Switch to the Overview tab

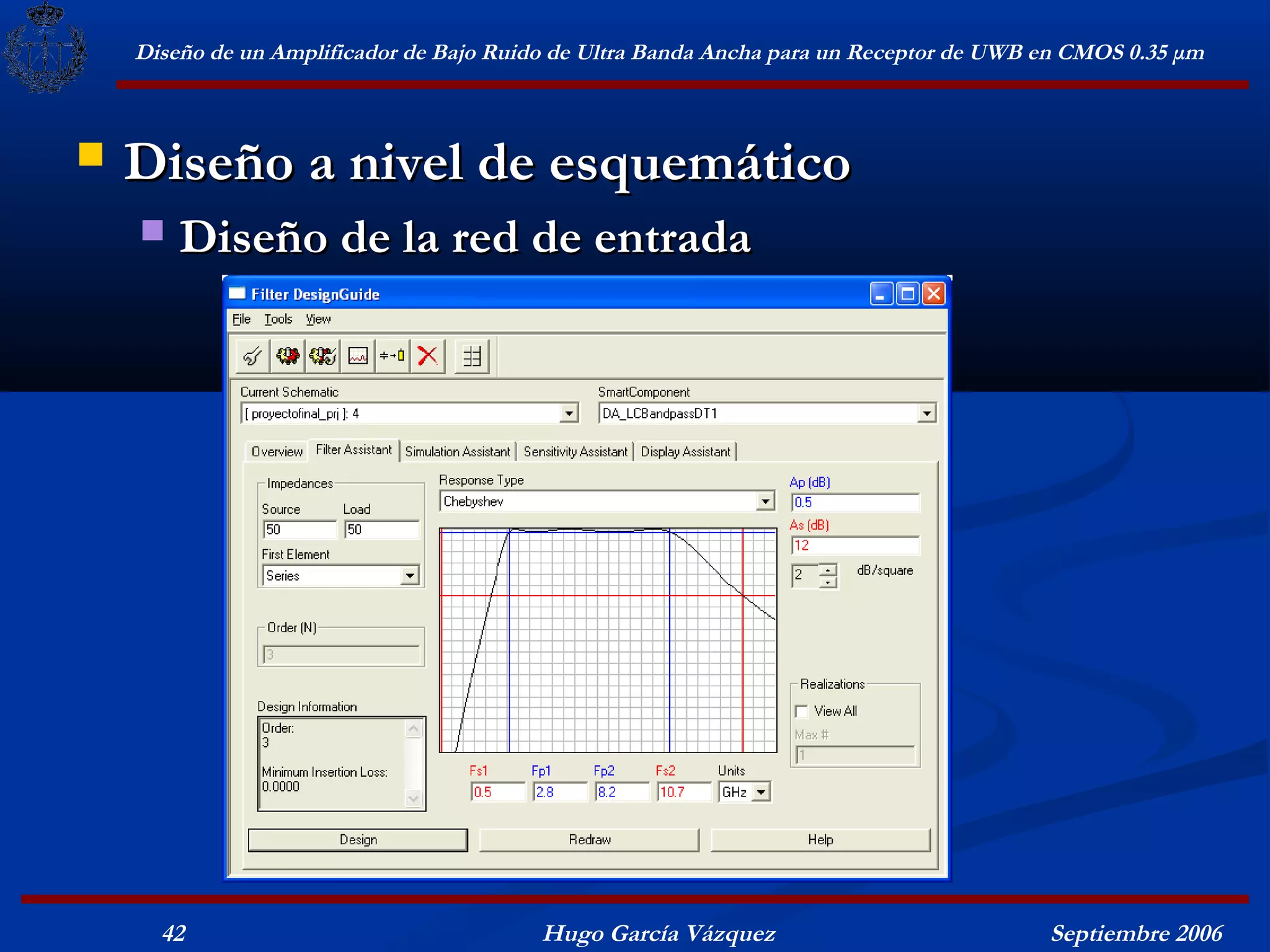[277, 452]
